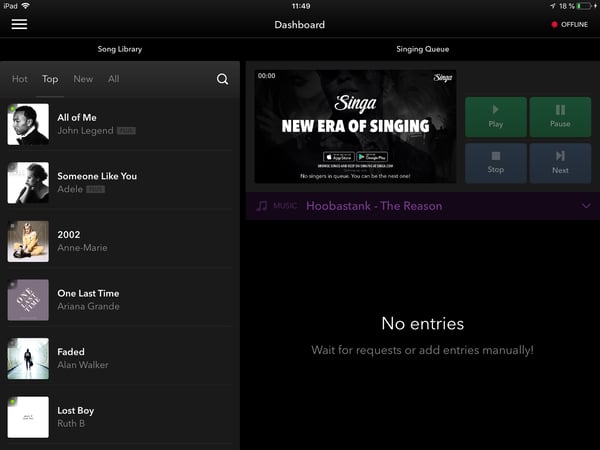This screenshot has height=450, width=600.
Task: Click the Stop button
Action: pyautogui.click(x=496, y=163)
